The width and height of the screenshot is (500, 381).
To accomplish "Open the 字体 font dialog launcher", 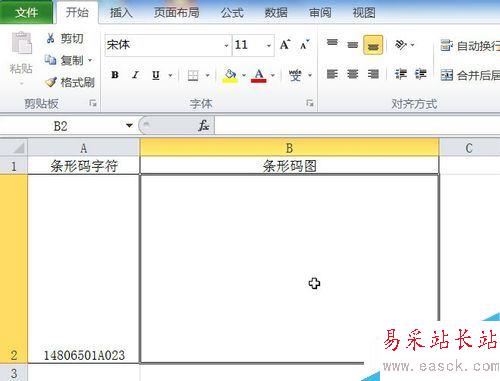I will pos(310,103).
